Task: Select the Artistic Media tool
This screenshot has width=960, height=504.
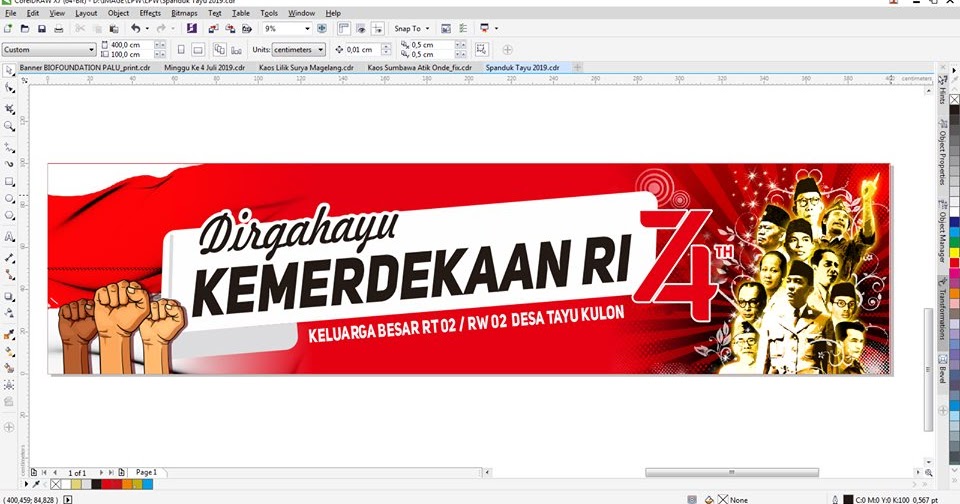Action: pos(9,164)
